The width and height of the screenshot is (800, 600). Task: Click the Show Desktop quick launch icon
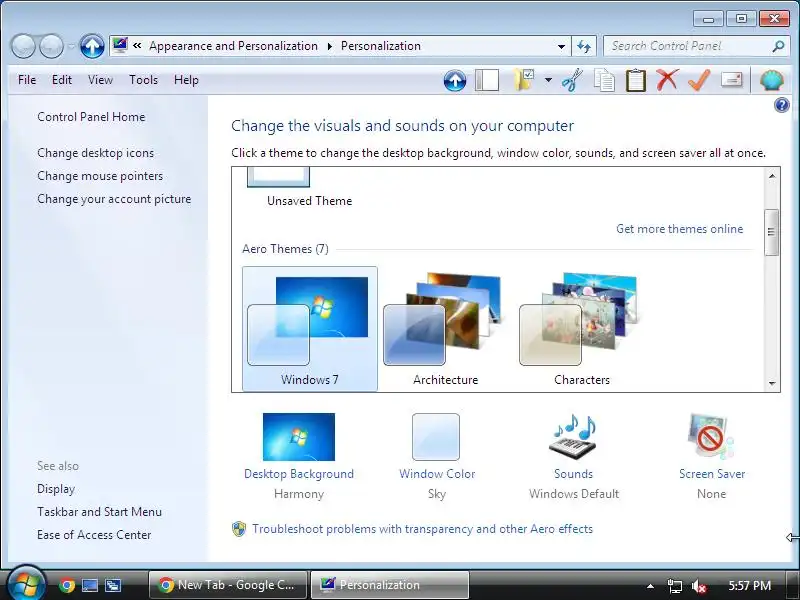click(x=90, y=585)
